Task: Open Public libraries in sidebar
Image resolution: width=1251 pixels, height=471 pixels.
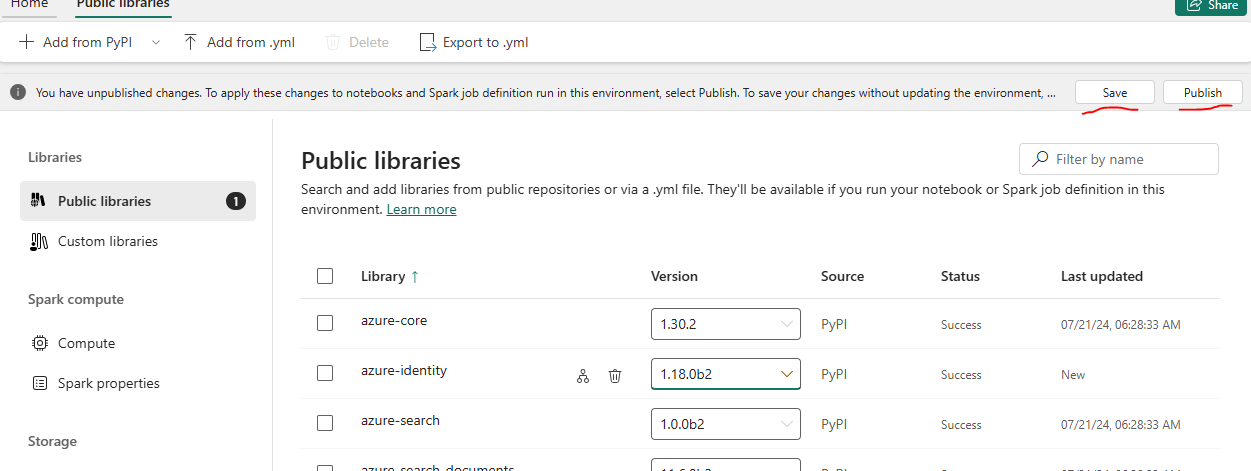Action: (138, 201)
